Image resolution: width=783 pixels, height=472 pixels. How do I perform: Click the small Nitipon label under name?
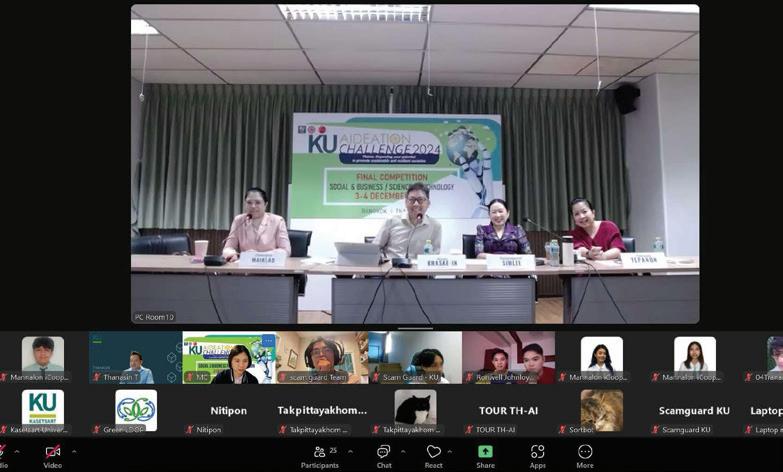pos(209,430)
